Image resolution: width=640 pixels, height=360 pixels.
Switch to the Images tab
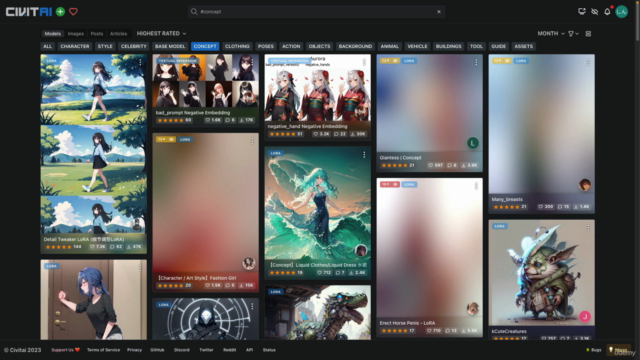pos(76,34)
